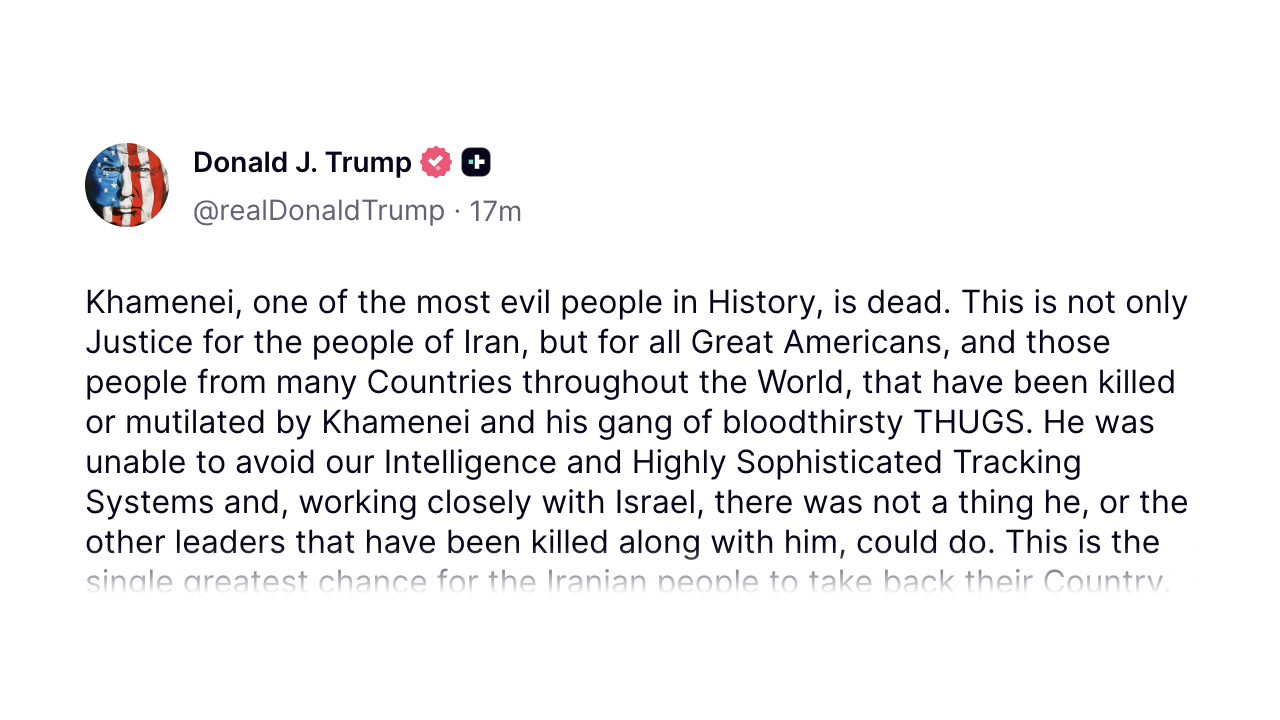Click the 17m post timestamp
Viewport: 1280px width, 720px height.
click(x=495, y=211)
